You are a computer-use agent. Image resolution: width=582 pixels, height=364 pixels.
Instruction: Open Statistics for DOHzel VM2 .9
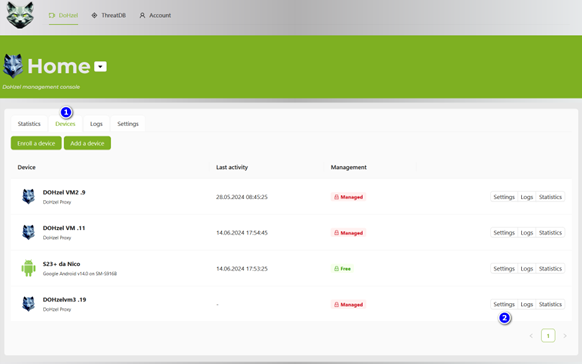pos(550,197)
